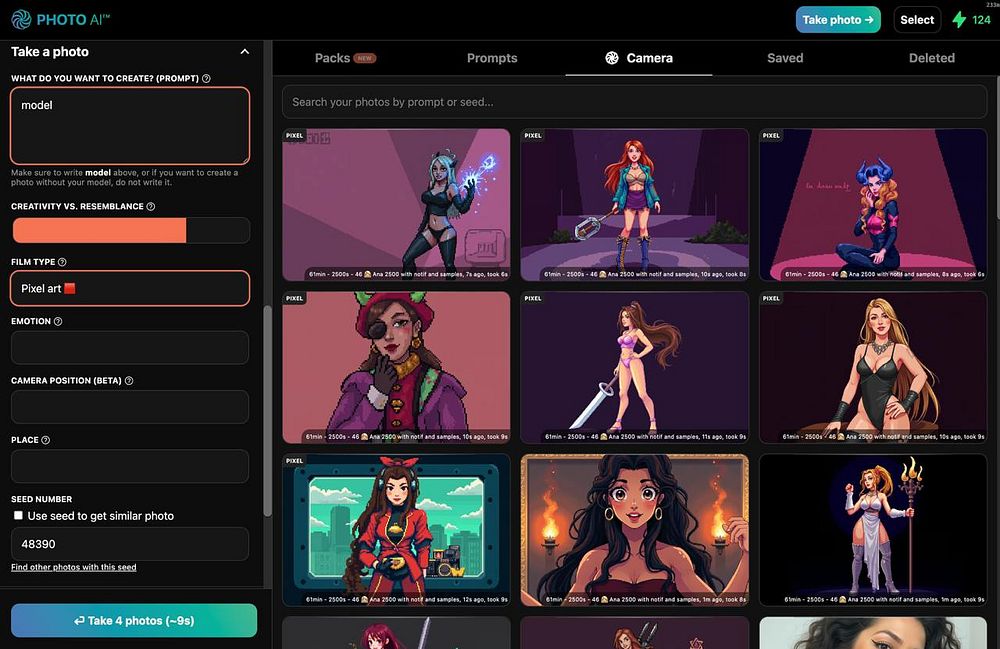Click Take 4 photos (~9s) button
The height and width of the screenshot is (649, 1000).
[134, 620]
